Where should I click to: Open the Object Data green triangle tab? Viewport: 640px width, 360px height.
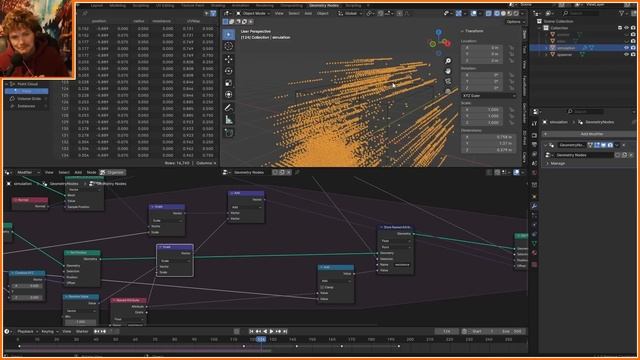tap(534, 243)
